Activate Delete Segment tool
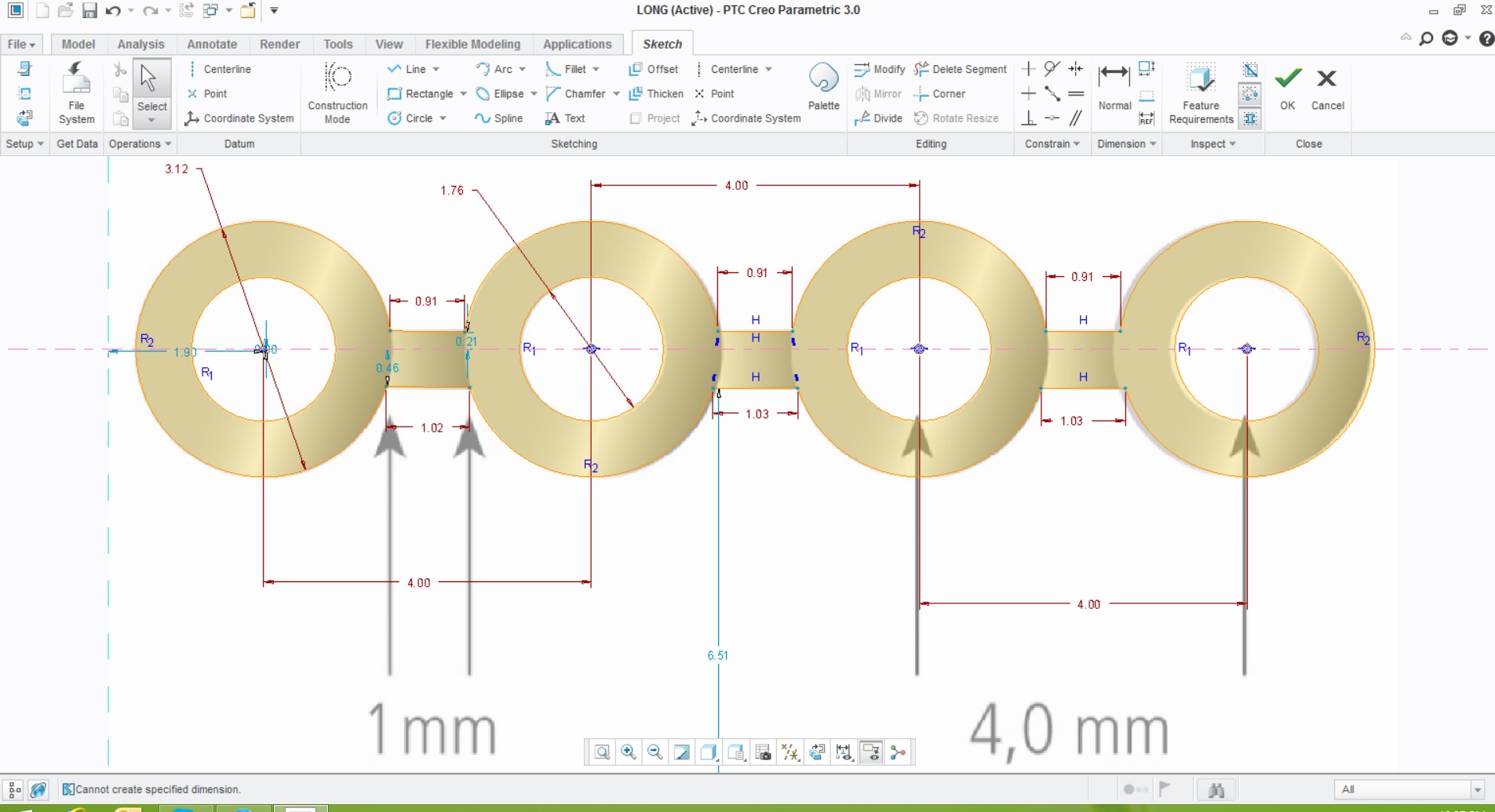Image resolution: width=1495 pixels, height=812 pixels. point(961,69)
